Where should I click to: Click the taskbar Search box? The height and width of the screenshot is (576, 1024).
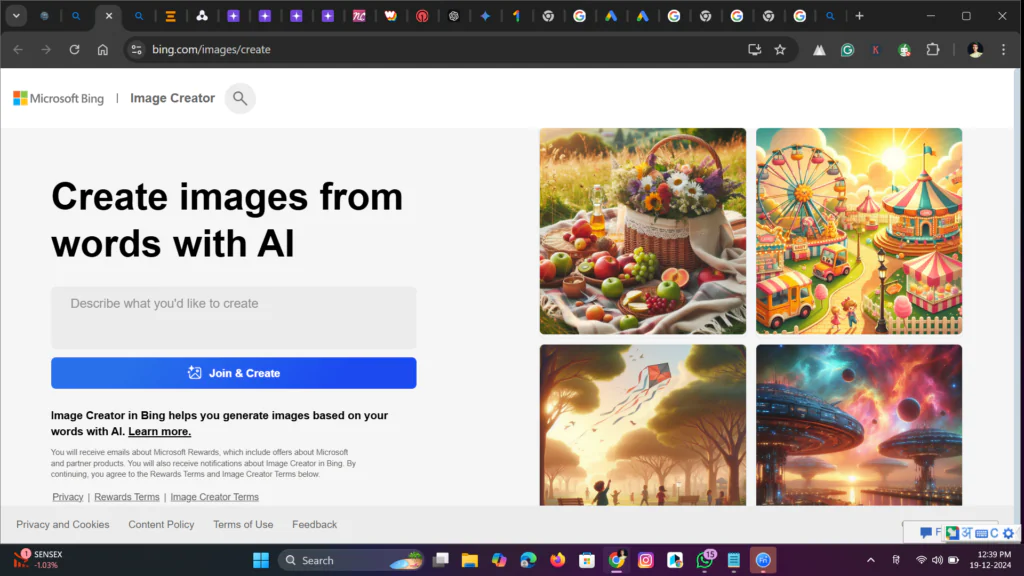353,560
